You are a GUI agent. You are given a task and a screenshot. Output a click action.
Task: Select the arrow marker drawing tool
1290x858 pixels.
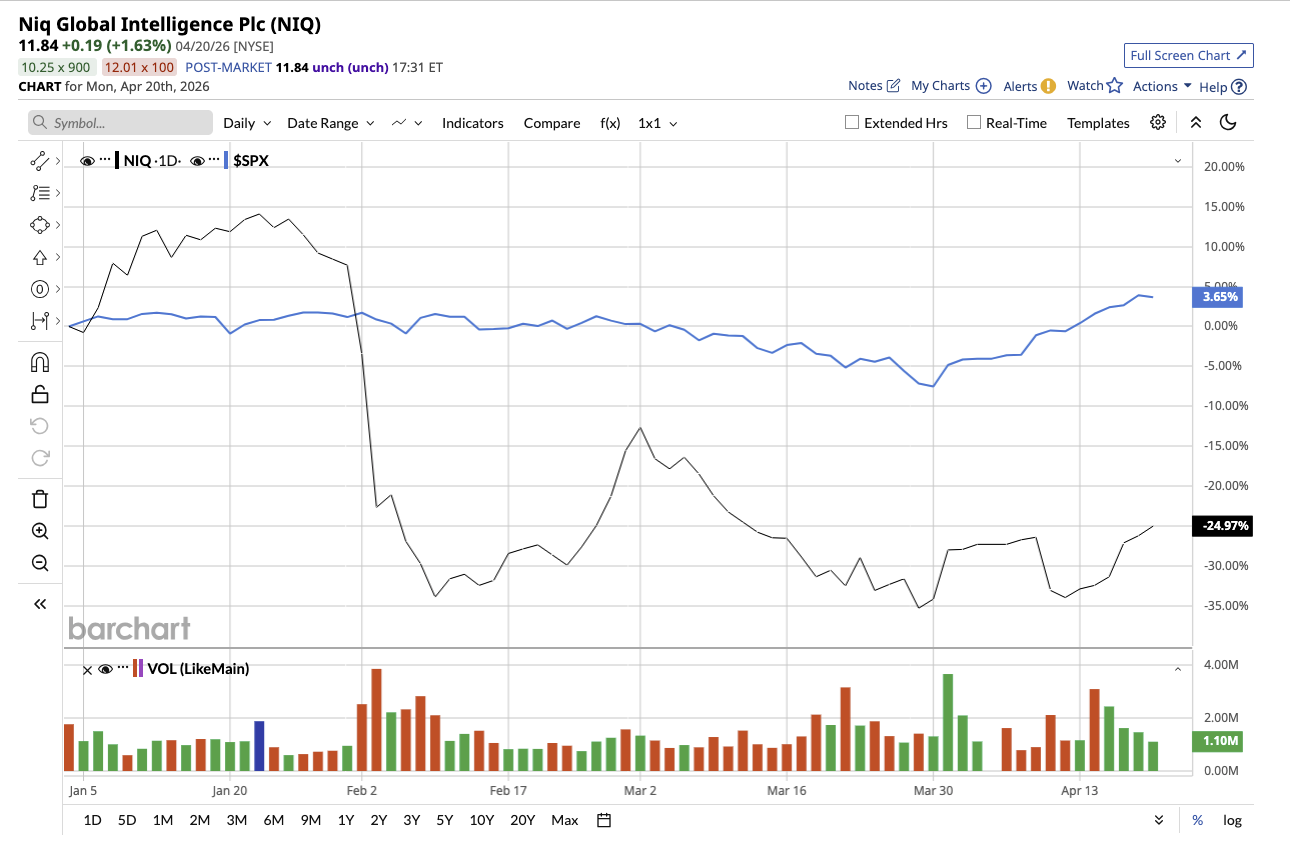(40, 256)
